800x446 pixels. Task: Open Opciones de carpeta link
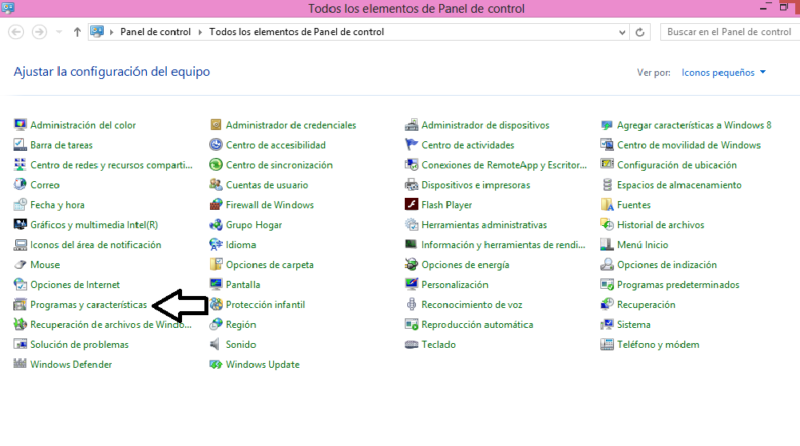tap(270, 264)
